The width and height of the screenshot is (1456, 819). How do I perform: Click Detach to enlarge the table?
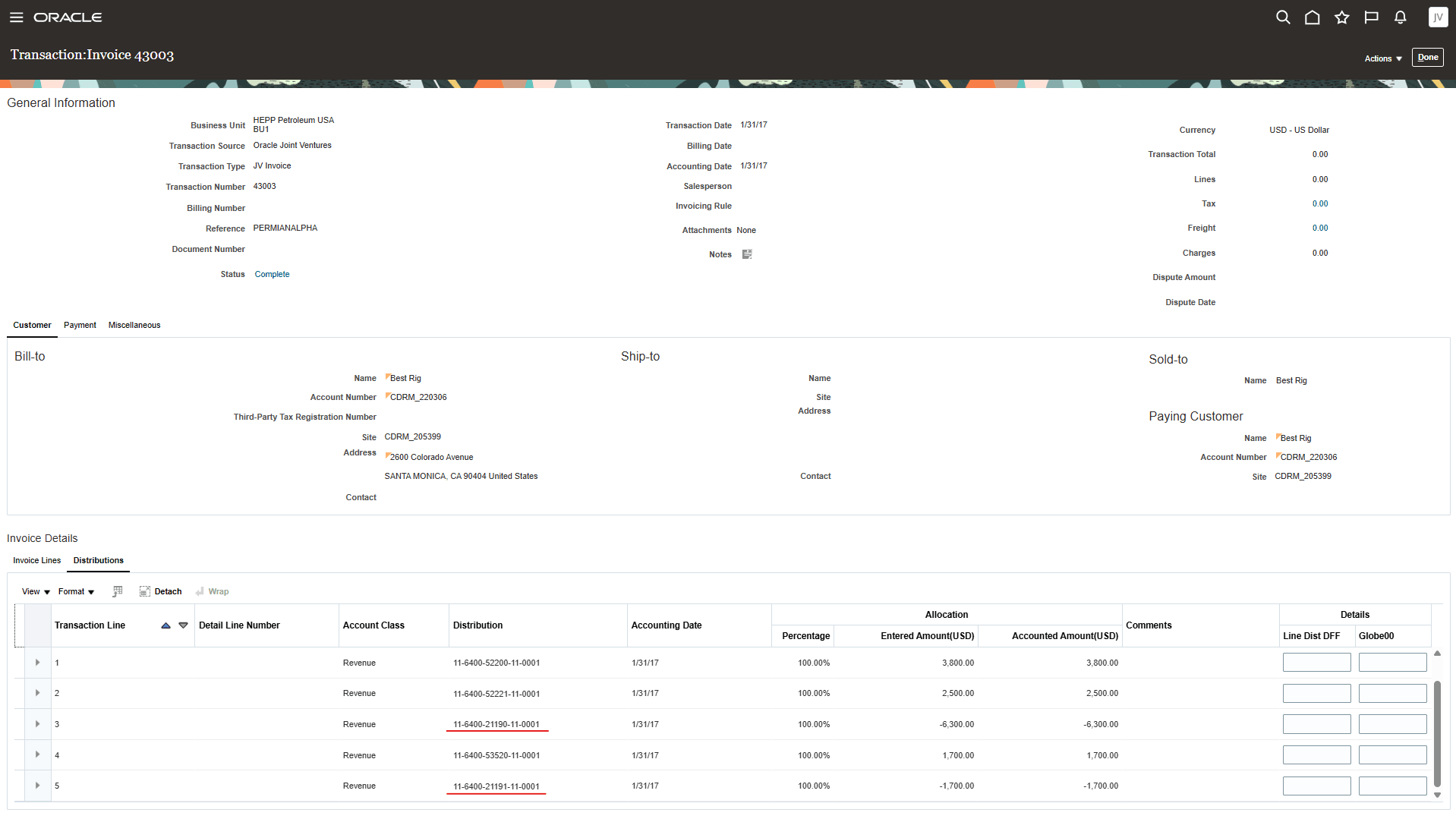[160, 591]
